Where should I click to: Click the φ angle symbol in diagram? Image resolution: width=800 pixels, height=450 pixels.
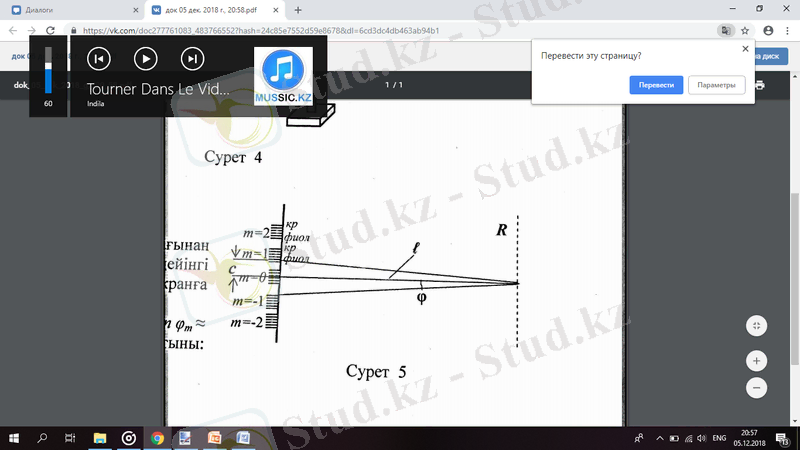pos(421,297)
